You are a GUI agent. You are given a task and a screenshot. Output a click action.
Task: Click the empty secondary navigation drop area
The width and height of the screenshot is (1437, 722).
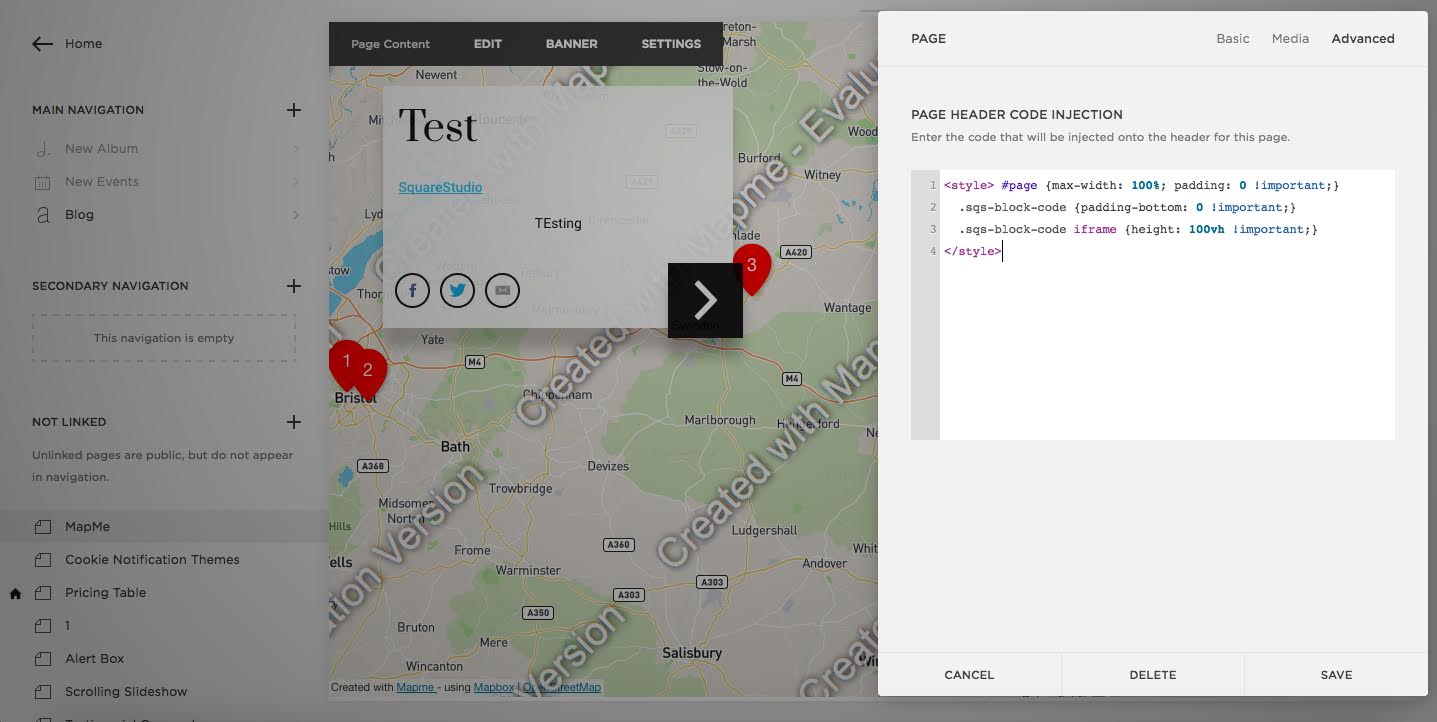pos(164,338)
